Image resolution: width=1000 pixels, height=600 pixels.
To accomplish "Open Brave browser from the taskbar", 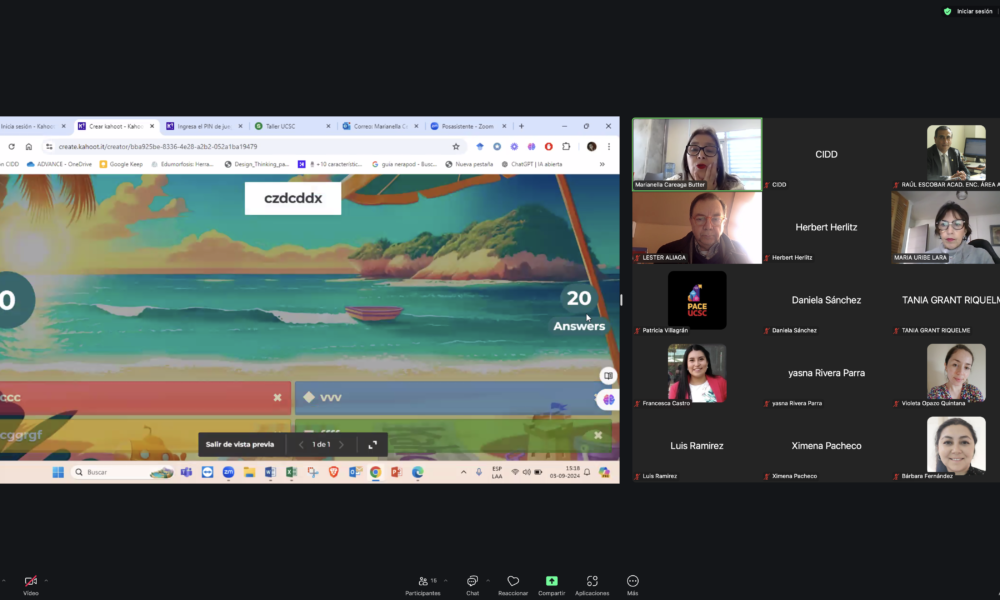I will pyautogui.click(x=334, y=472).
